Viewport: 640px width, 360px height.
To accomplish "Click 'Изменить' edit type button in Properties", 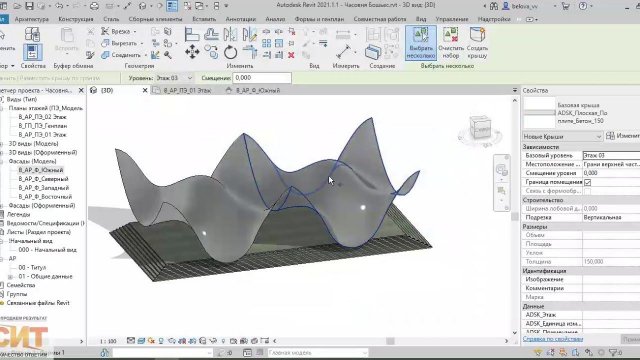I will [623, 136].
